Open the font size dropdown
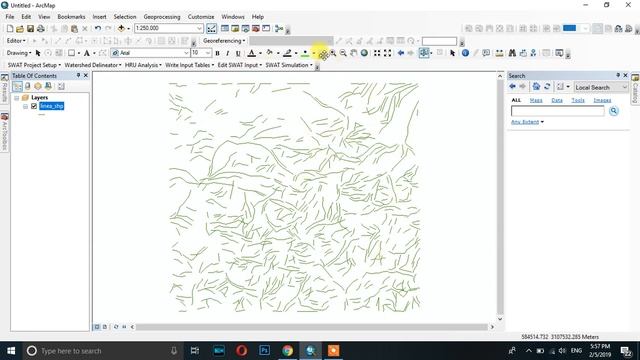 pyautogui.click(x=208, y=53)
